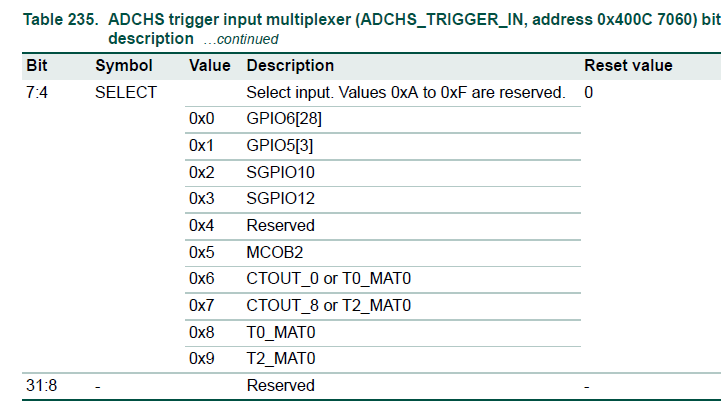Viewport: 726px width, 407px height.
Task: Click the "Select input" description text
Action: 405,93
